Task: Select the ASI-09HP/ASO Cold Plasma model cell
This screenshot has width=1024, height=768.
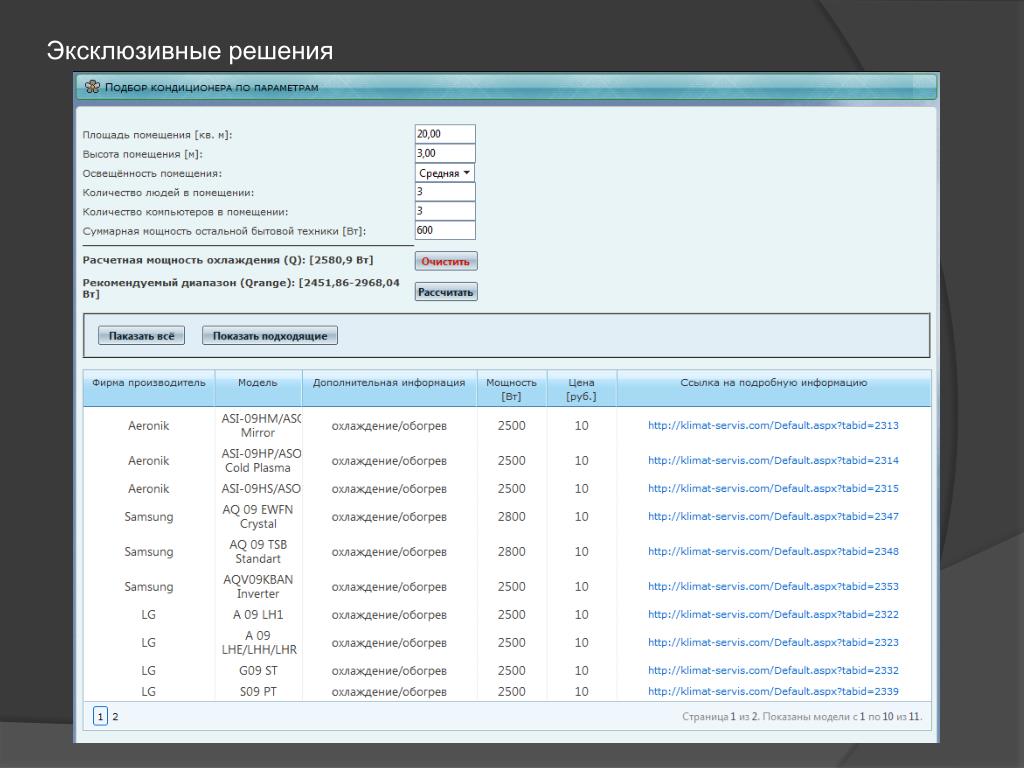Action: 261,460
